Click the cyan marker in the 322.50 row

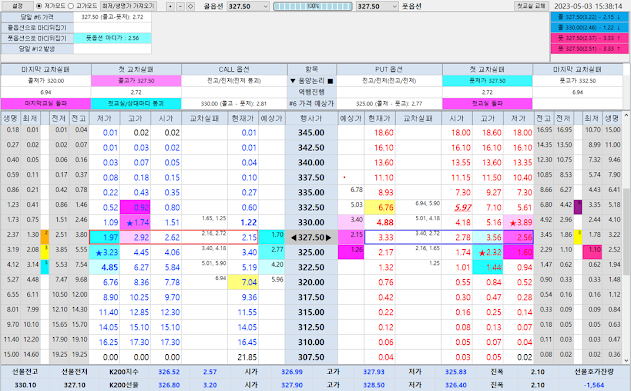pyautogui.click(x=45, y=267)
